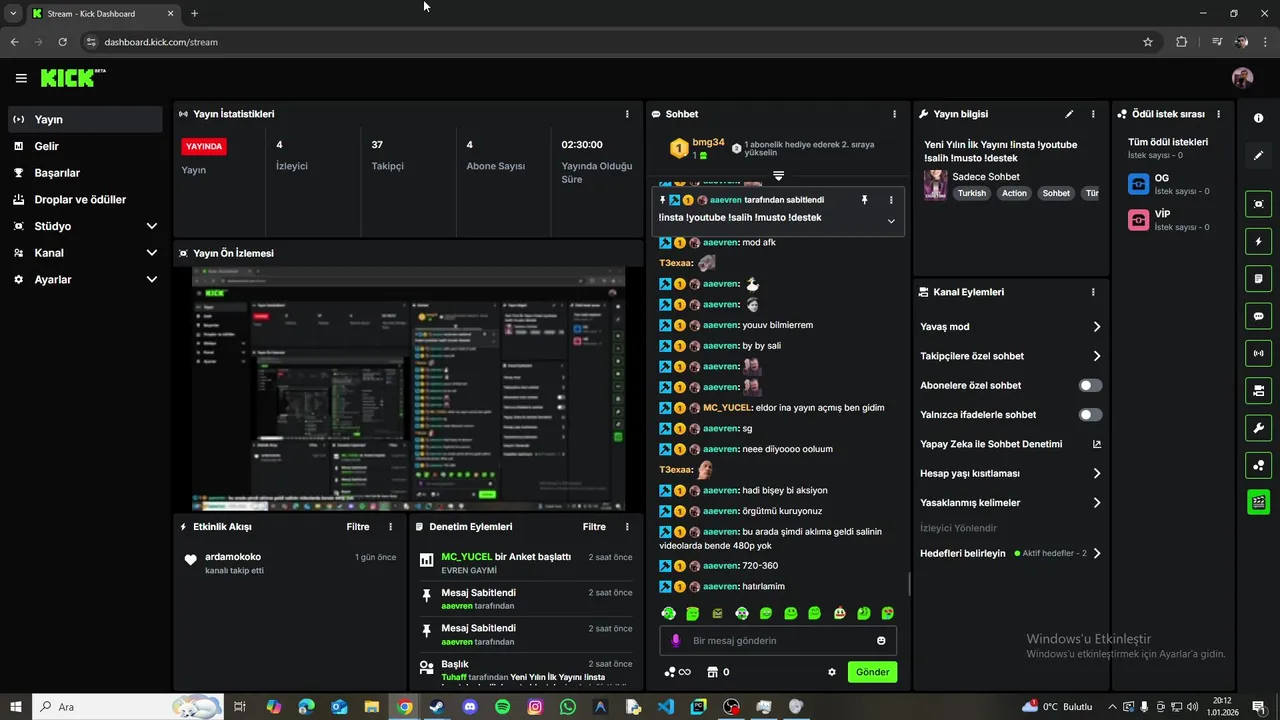Image resolution: width=1280 pixels, height=720 pixels.
Task: Open Sohbet panel three-dot menu
Action: [894, 114]
